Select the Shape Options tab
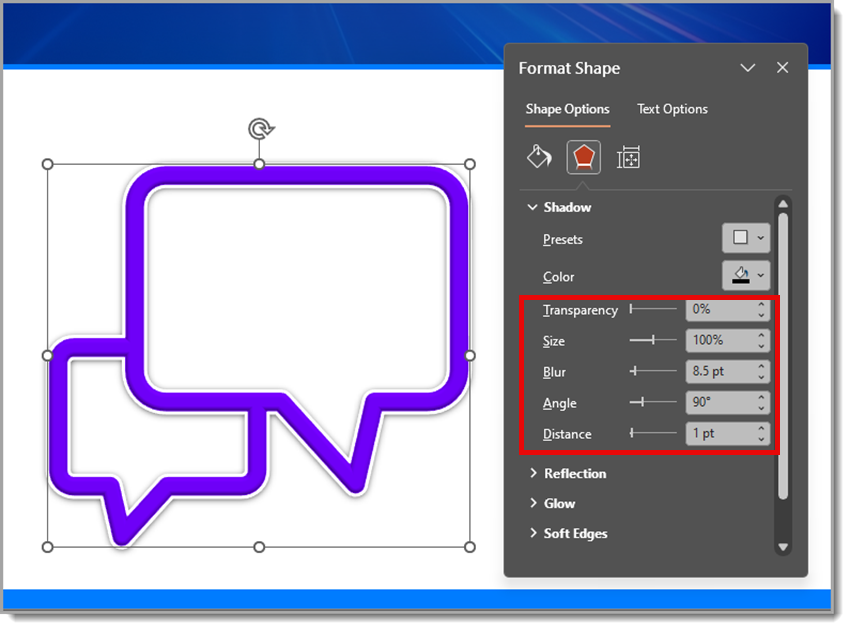This screenshot has width=850, height=630. click(x=567, y=109)
